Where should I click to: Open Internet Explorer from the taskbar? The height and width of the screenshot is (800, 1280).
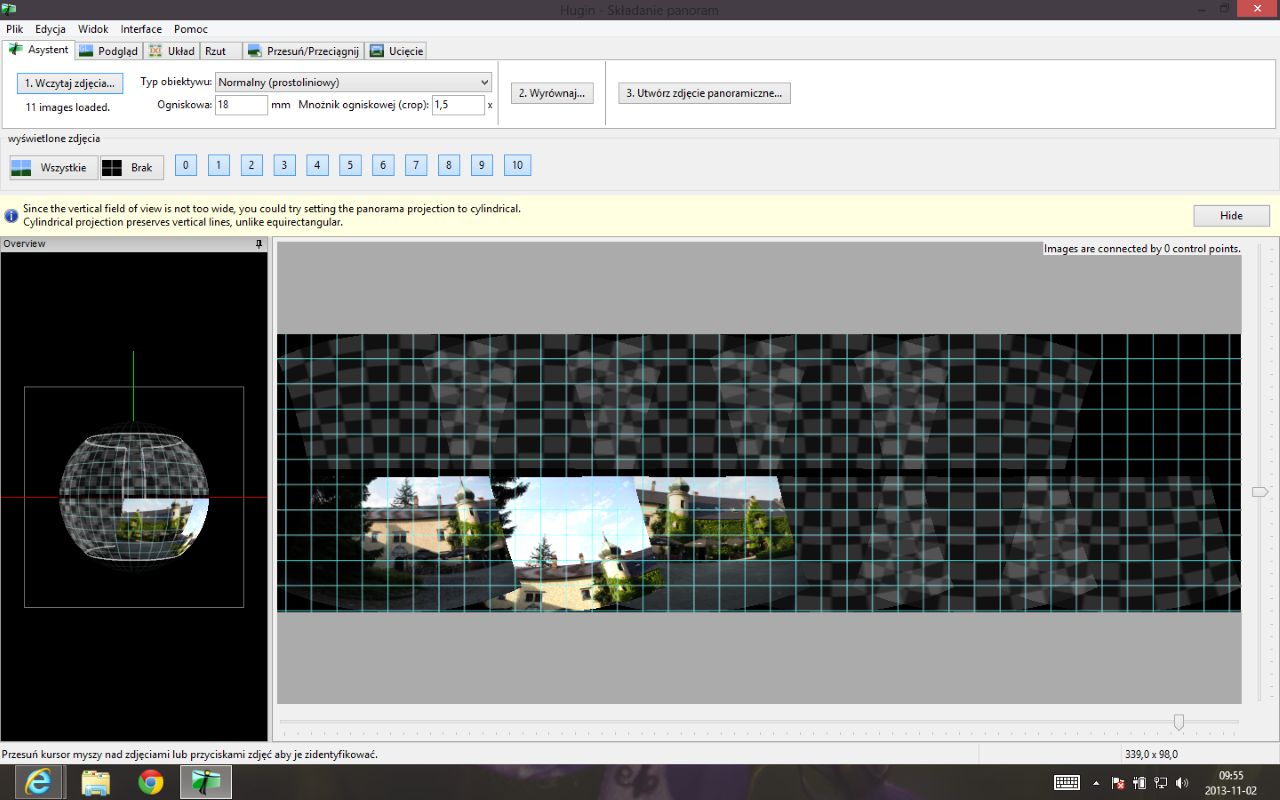click(x=39, y=782)
